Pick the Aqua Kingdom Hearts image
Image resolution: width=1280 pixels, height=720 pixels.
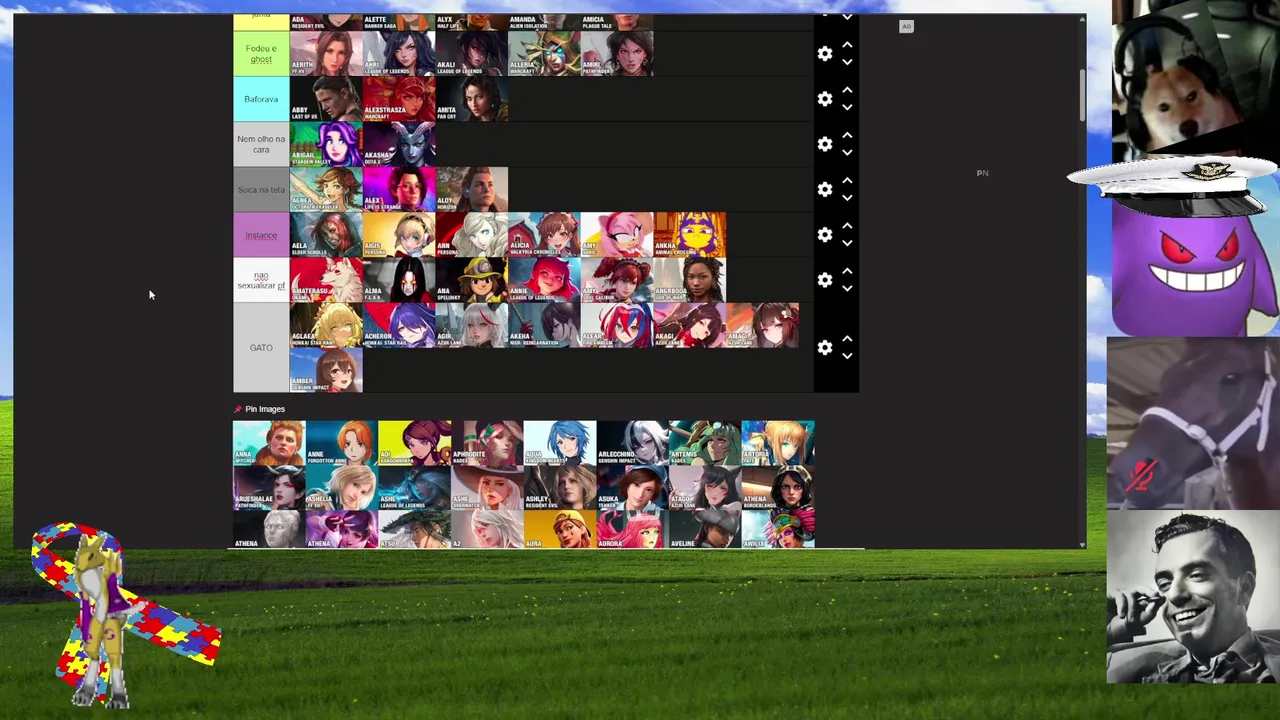560,443
